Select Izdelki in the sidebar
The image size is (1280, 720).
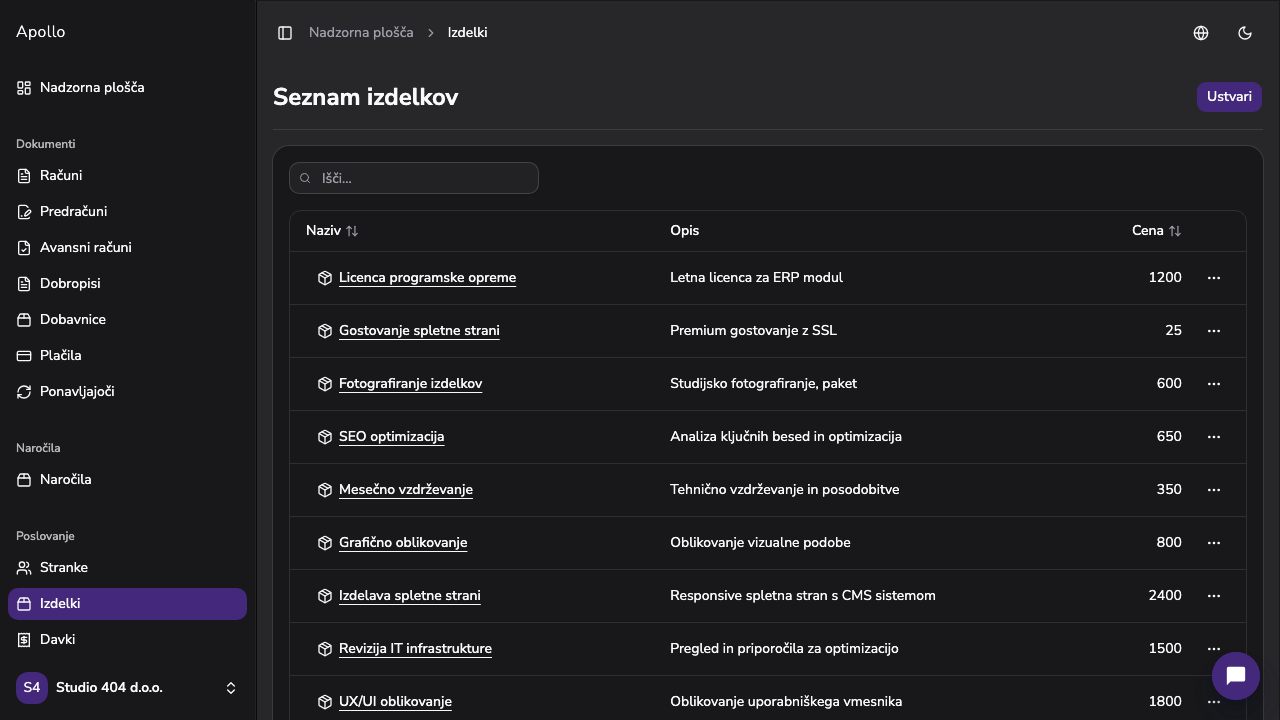click(127, 604)
